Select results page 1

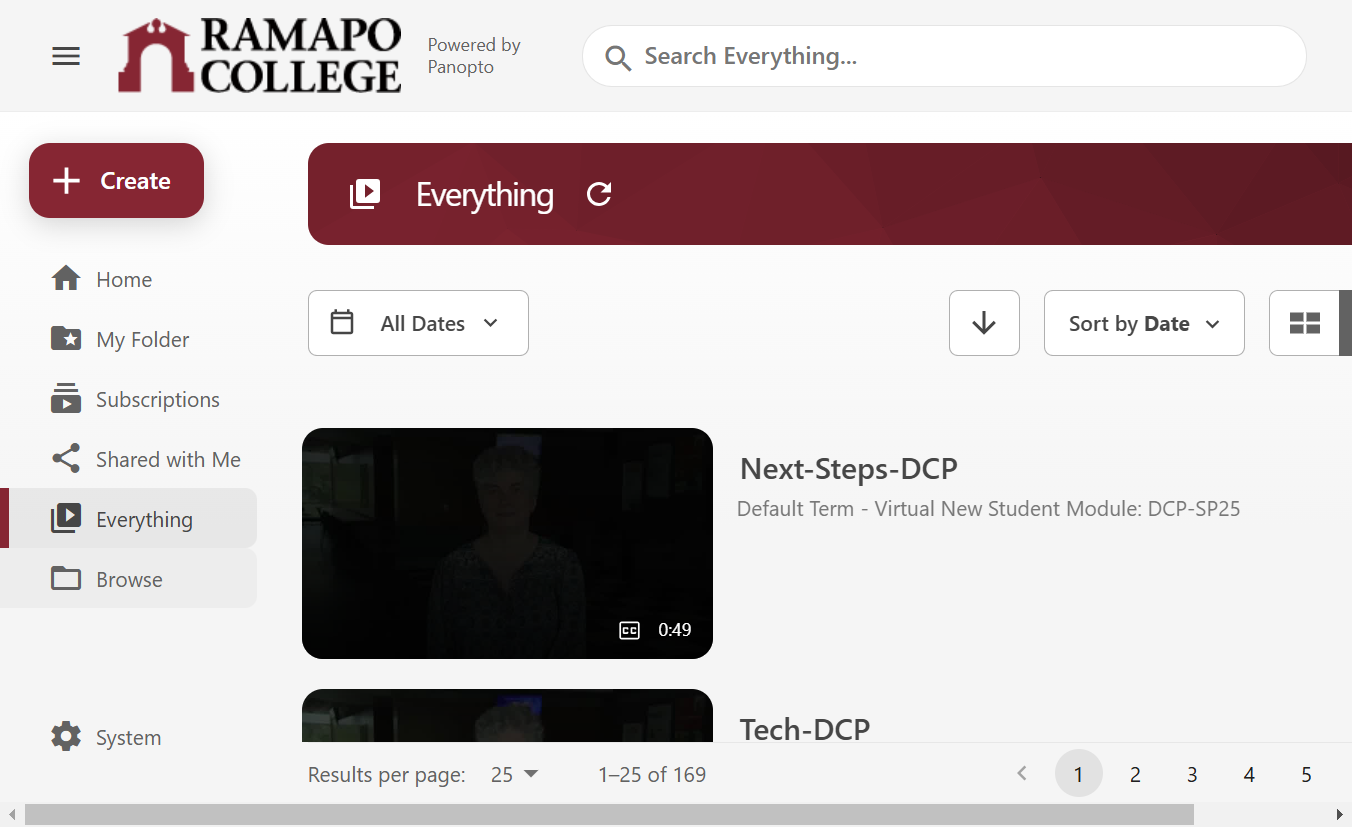pyautogui.click(x=1079, y=774)
